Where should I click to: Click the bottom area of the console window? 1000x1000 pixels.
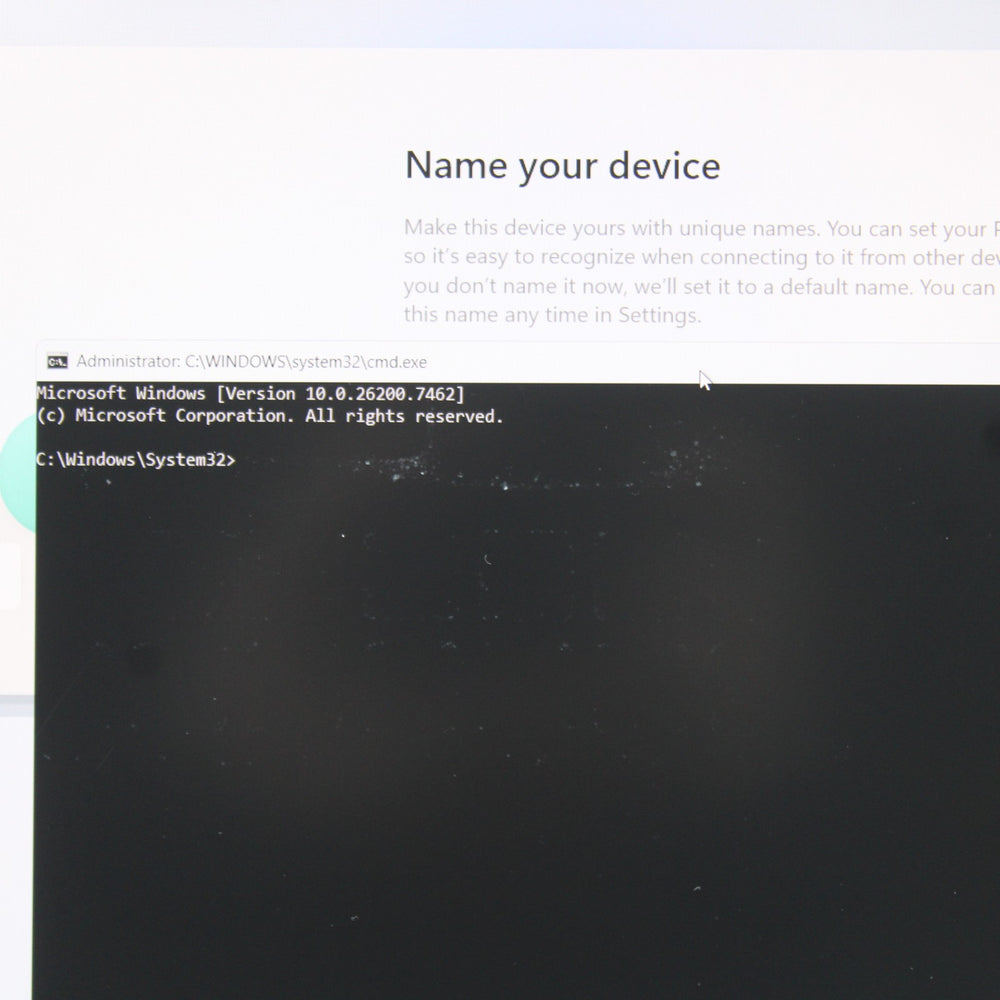[x=500, y=950]
